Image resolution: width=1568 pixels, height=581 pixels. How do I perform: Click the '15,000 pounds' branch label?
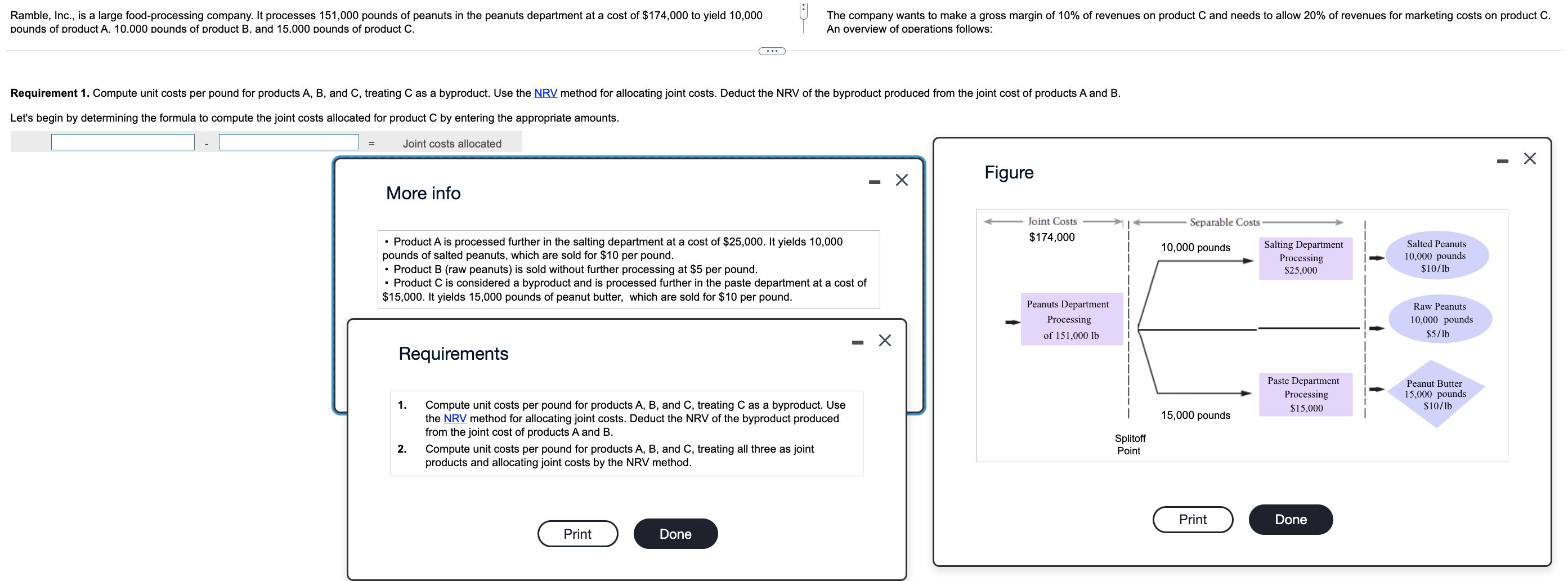(x=1195, y=415)
